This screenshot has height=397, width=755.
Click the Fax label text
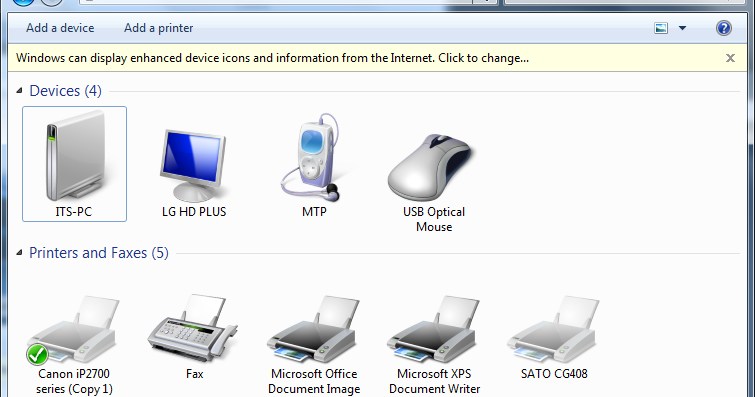click(x=195, y=373)
